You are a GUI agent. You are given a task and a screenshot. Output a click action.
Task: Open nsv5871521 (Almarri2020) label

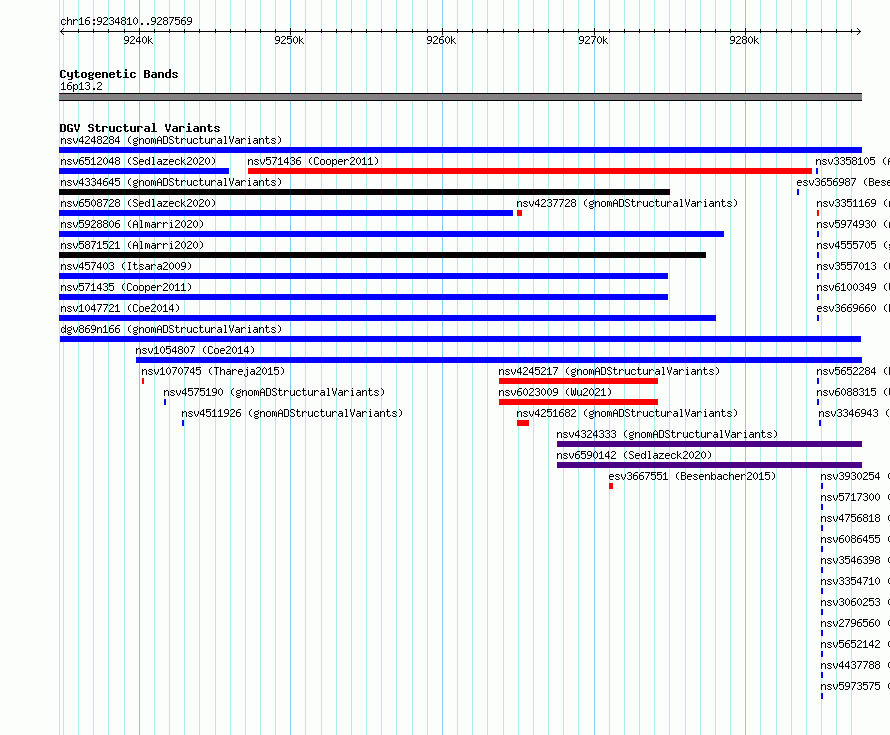click(132, 245)
